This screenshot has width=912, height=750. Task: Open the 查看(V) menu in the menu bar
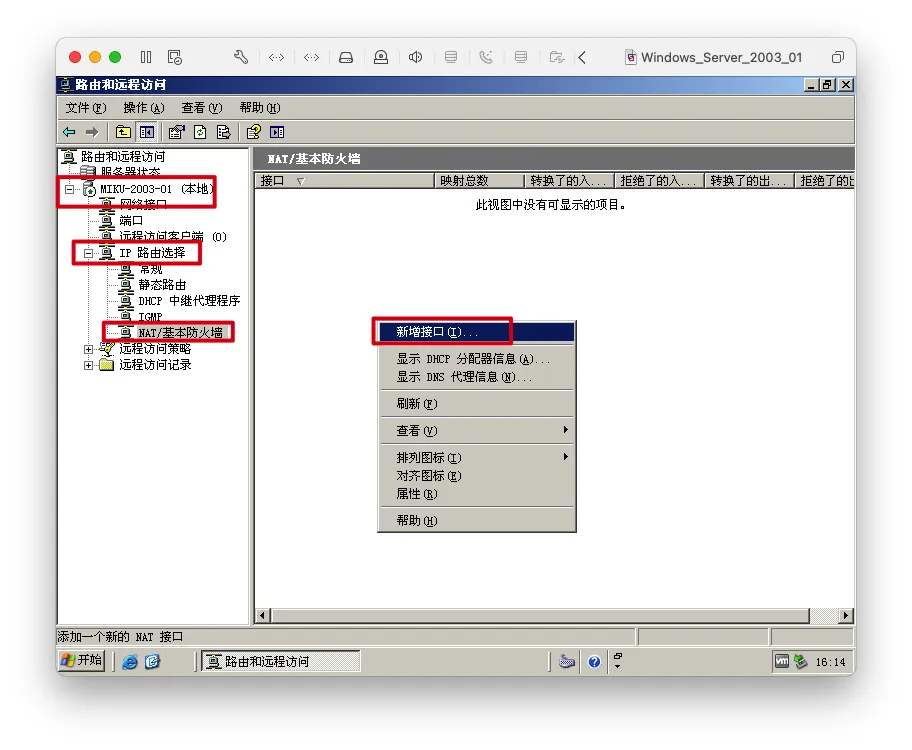pyautogui.click(x=201, y=108)
